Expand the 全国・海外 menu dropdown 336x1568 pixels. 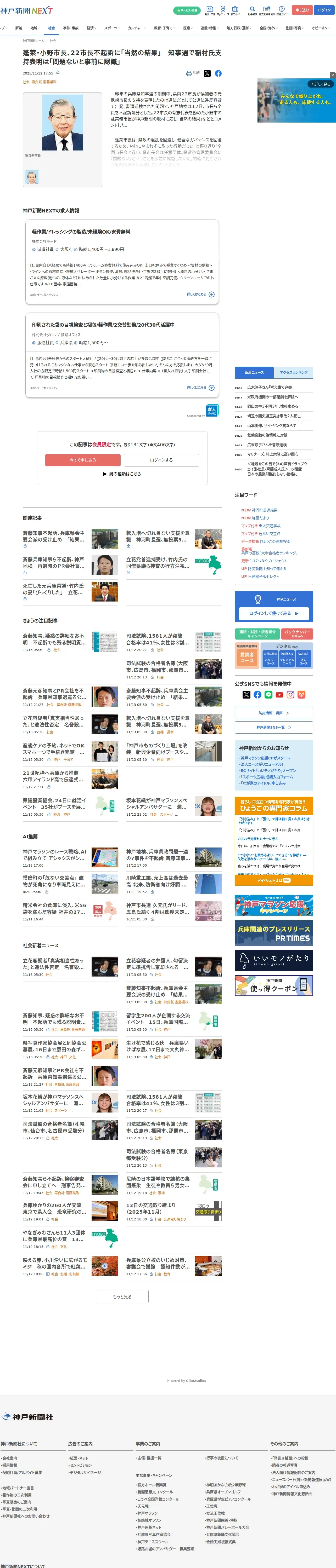270,28
